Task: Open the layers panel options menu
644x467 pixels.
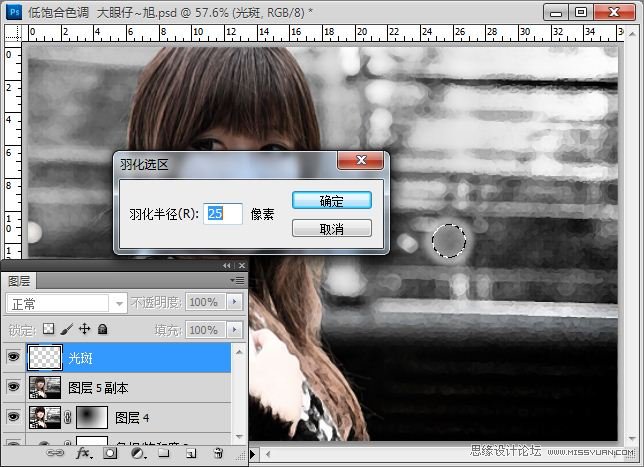Action: pyautogui.click(x=237, y=281)
